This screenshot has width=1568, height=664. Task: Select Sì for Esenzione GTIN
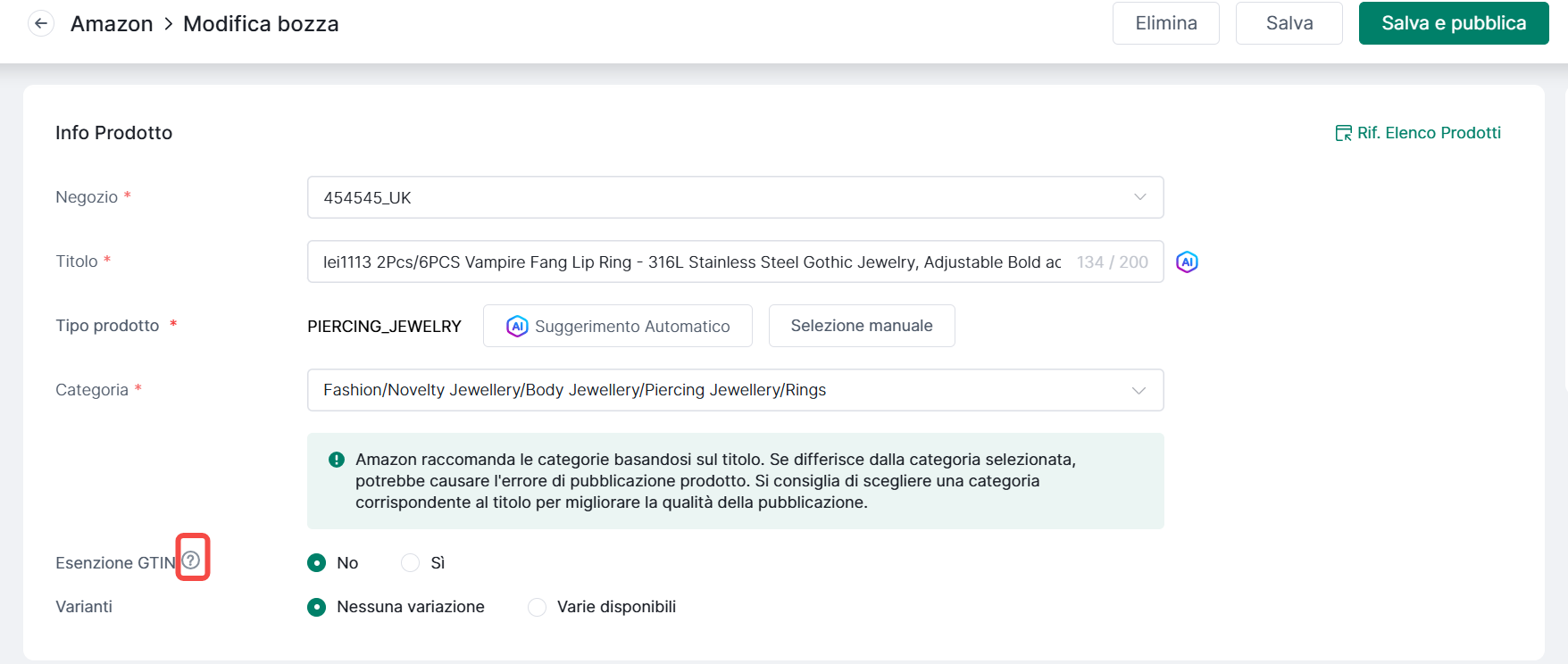coord(411,563)
